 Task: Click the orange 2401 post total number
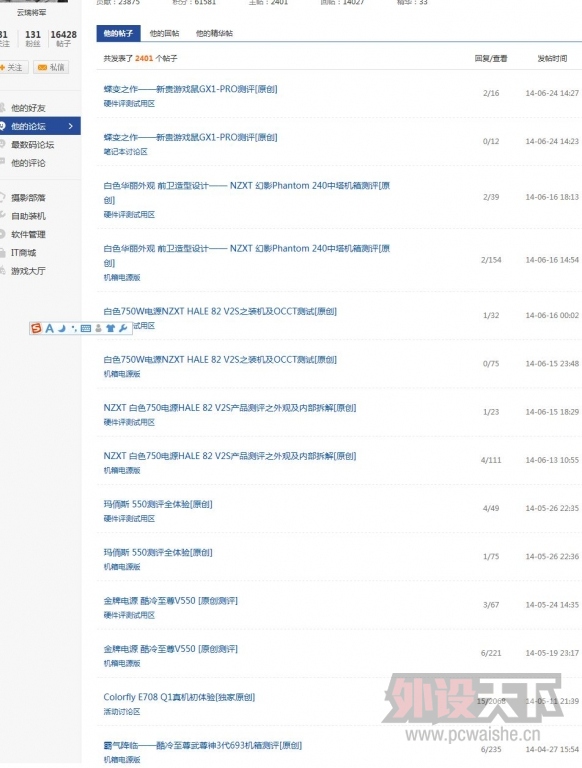point(144,58)
